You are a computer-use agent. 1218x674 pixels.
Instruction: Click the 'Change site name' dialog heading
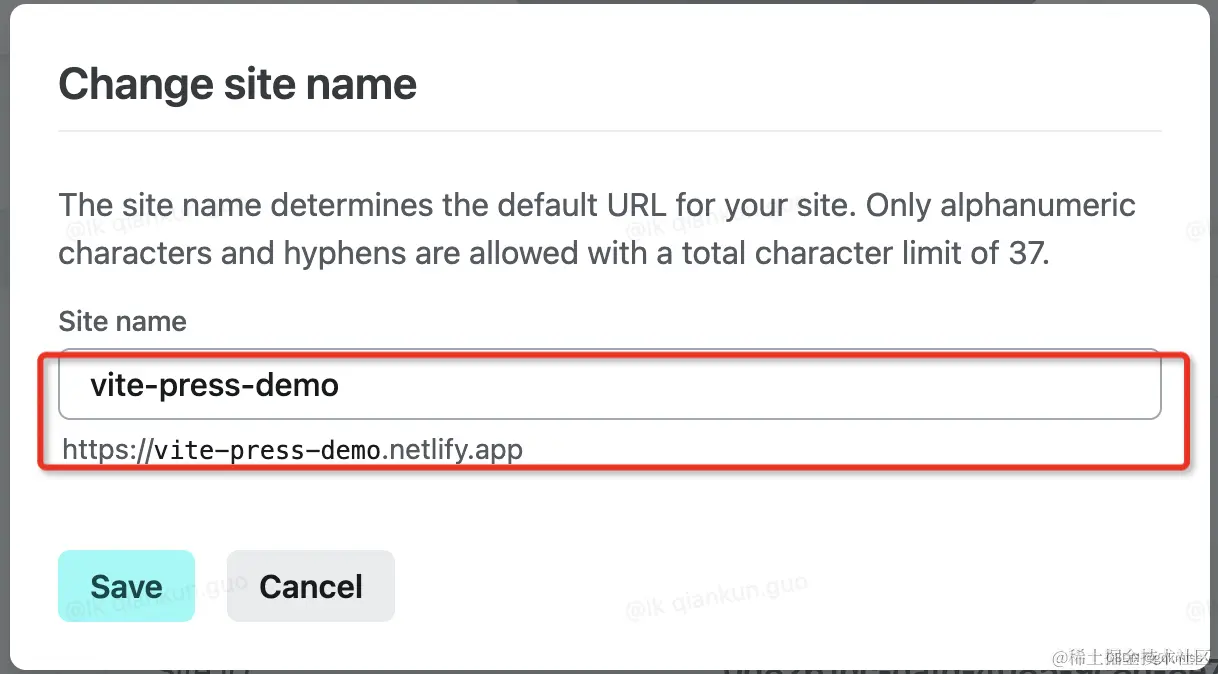click(238, 84)
